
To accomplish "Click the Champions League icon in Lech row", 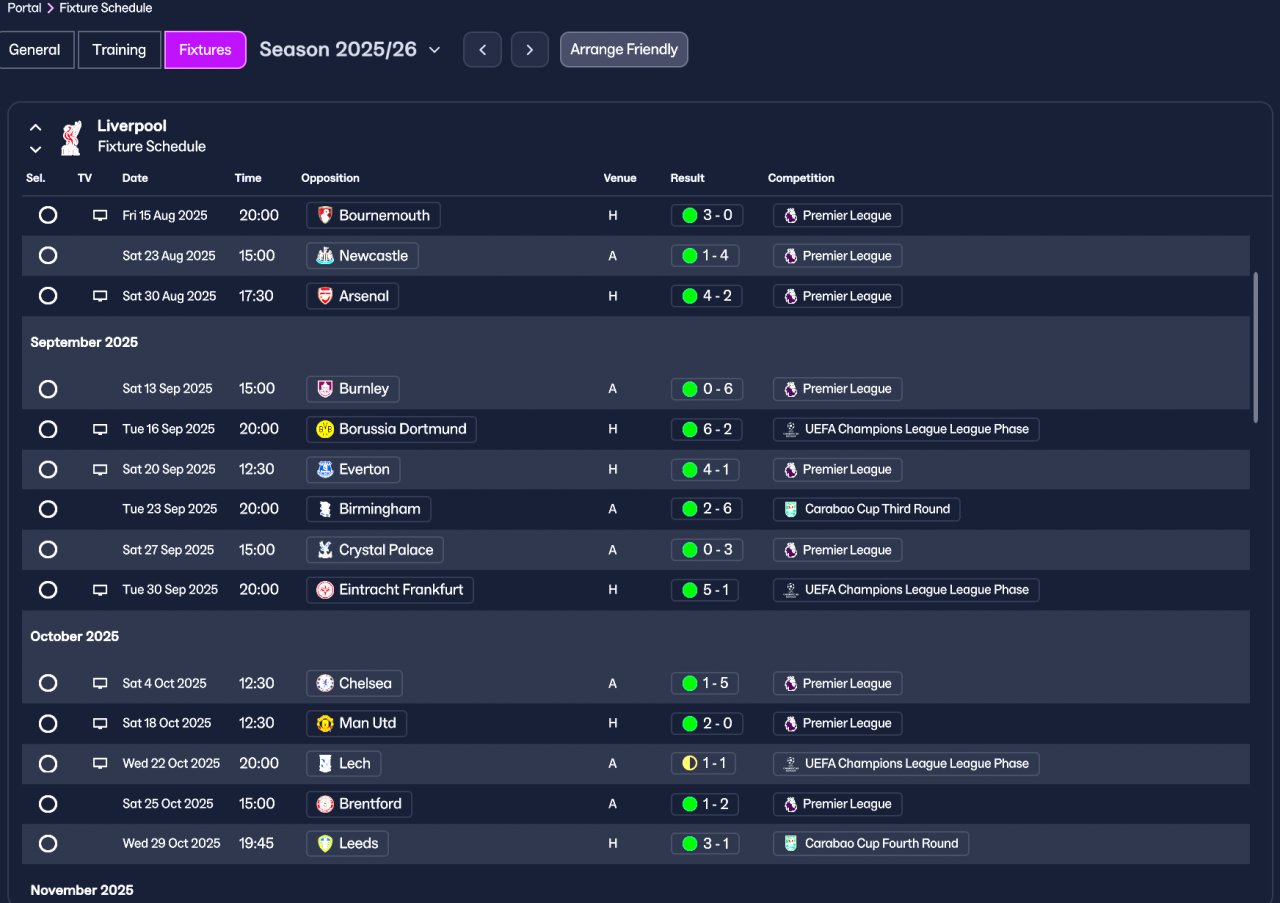I will (791, 764).
